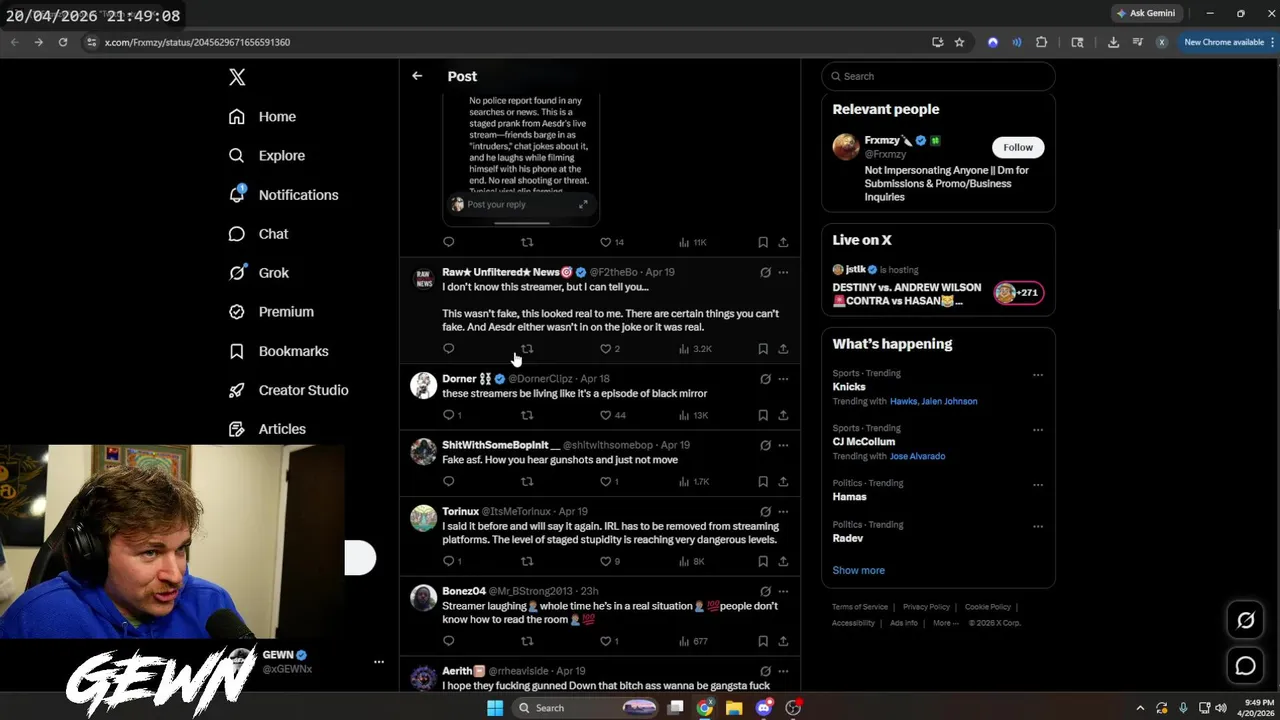
Task: Like ShitWithSomeBopInIt's Fake asf reply
Action: 609,481
